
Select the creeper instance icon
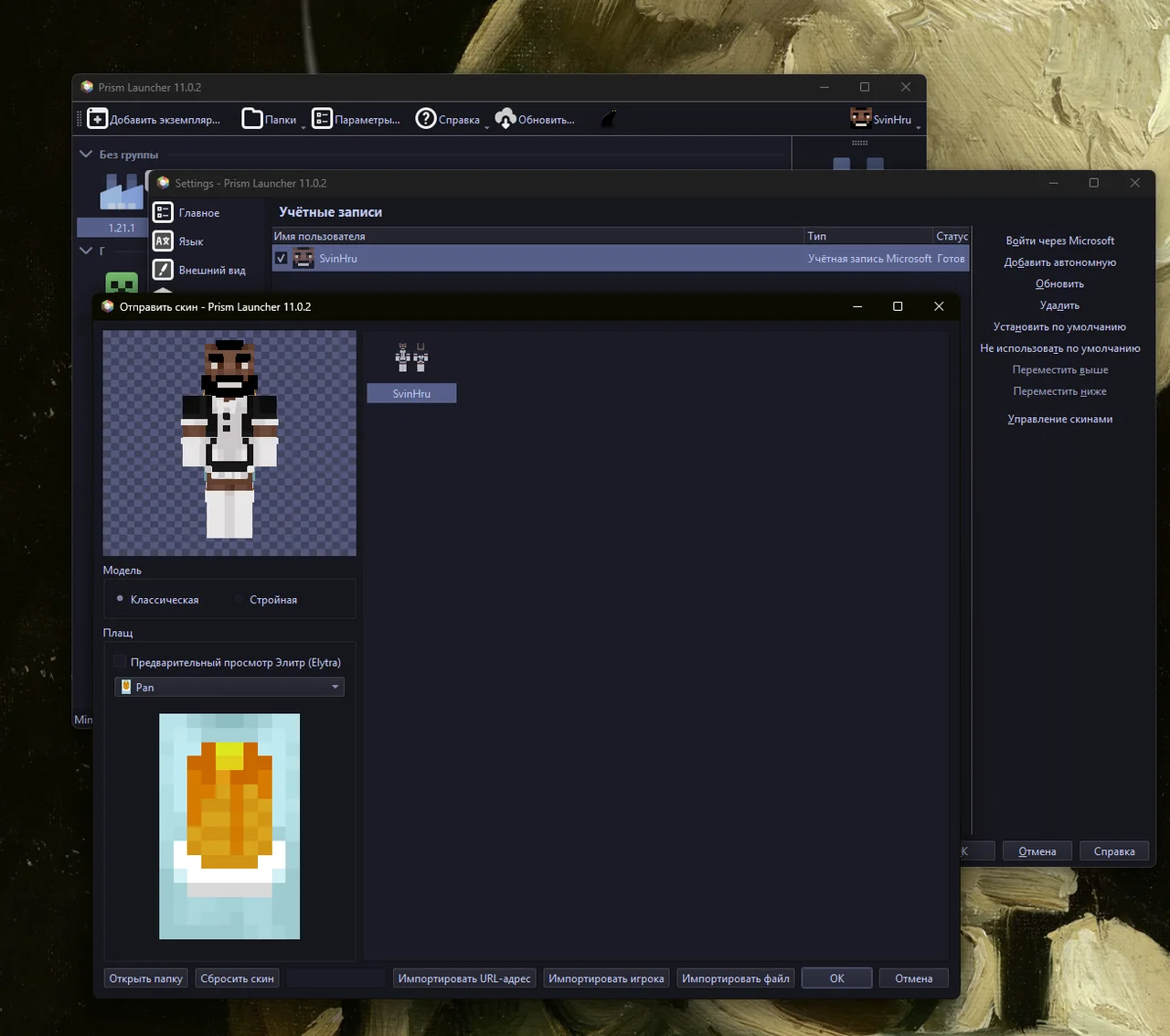pyautogui.click(x=122, y=282)
